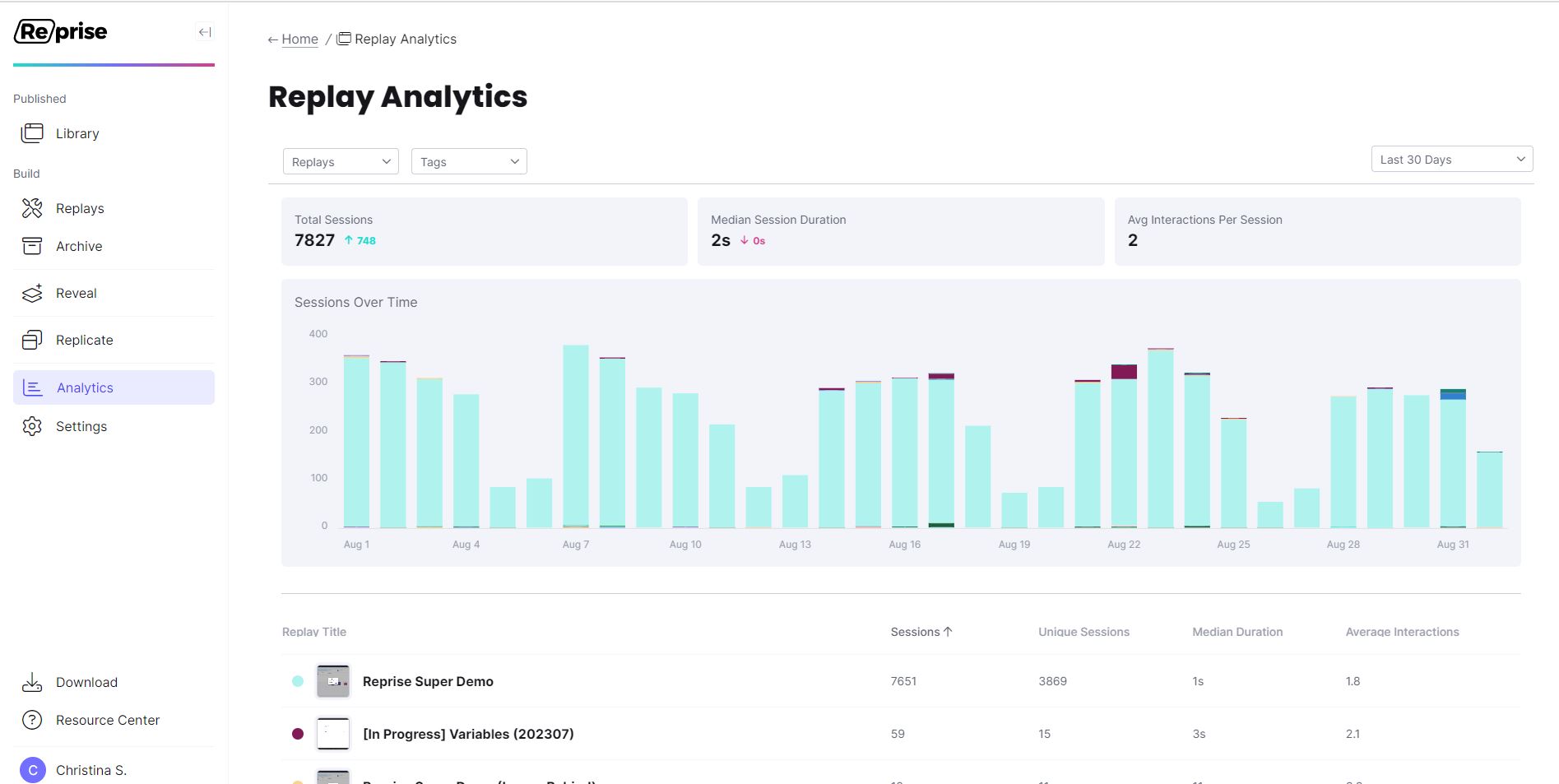Click the 7651 sessions cell
1559x784 pixels.
coord(903,681)
